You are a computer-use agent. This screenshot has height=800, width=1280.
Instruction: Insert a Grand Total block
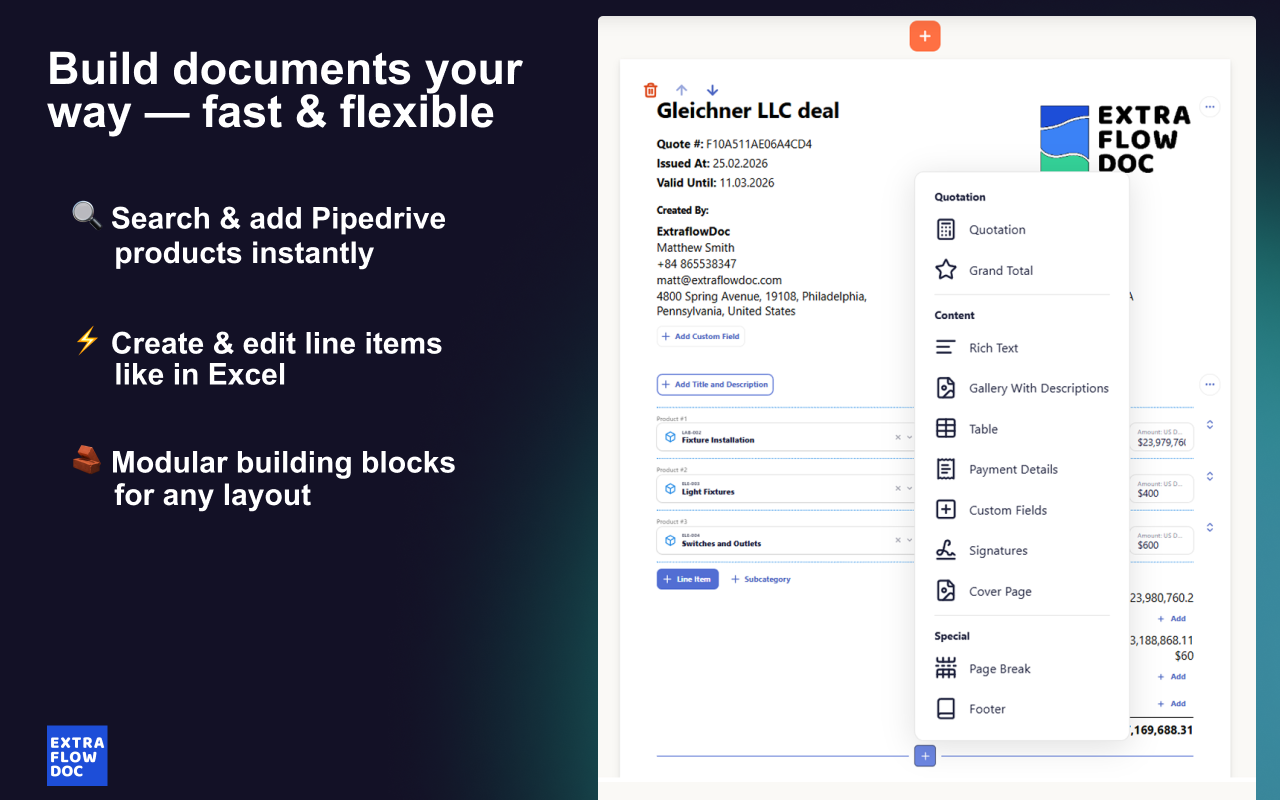click(999, 270)
